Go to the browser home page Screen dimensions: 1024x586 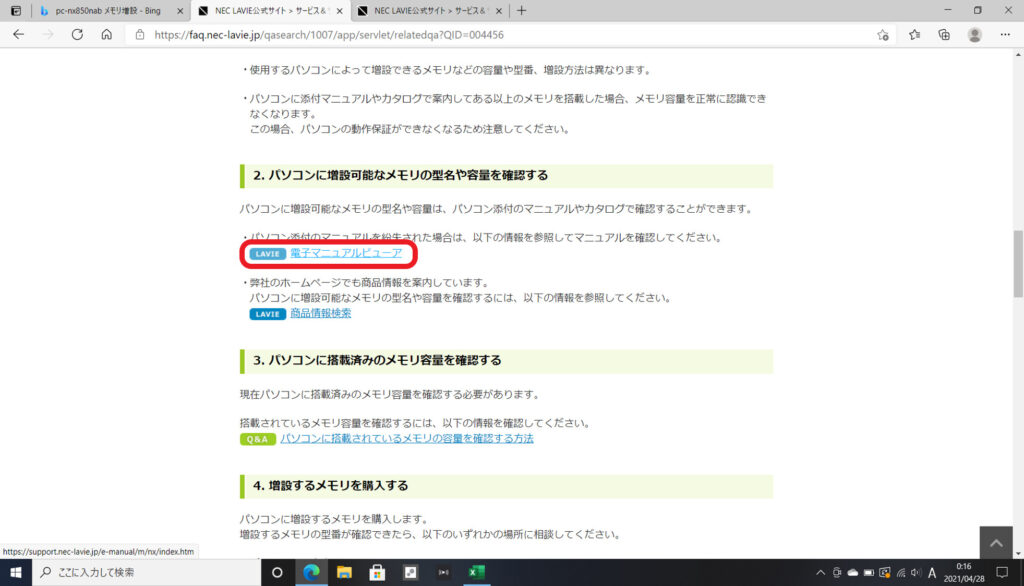coord(106,34)
